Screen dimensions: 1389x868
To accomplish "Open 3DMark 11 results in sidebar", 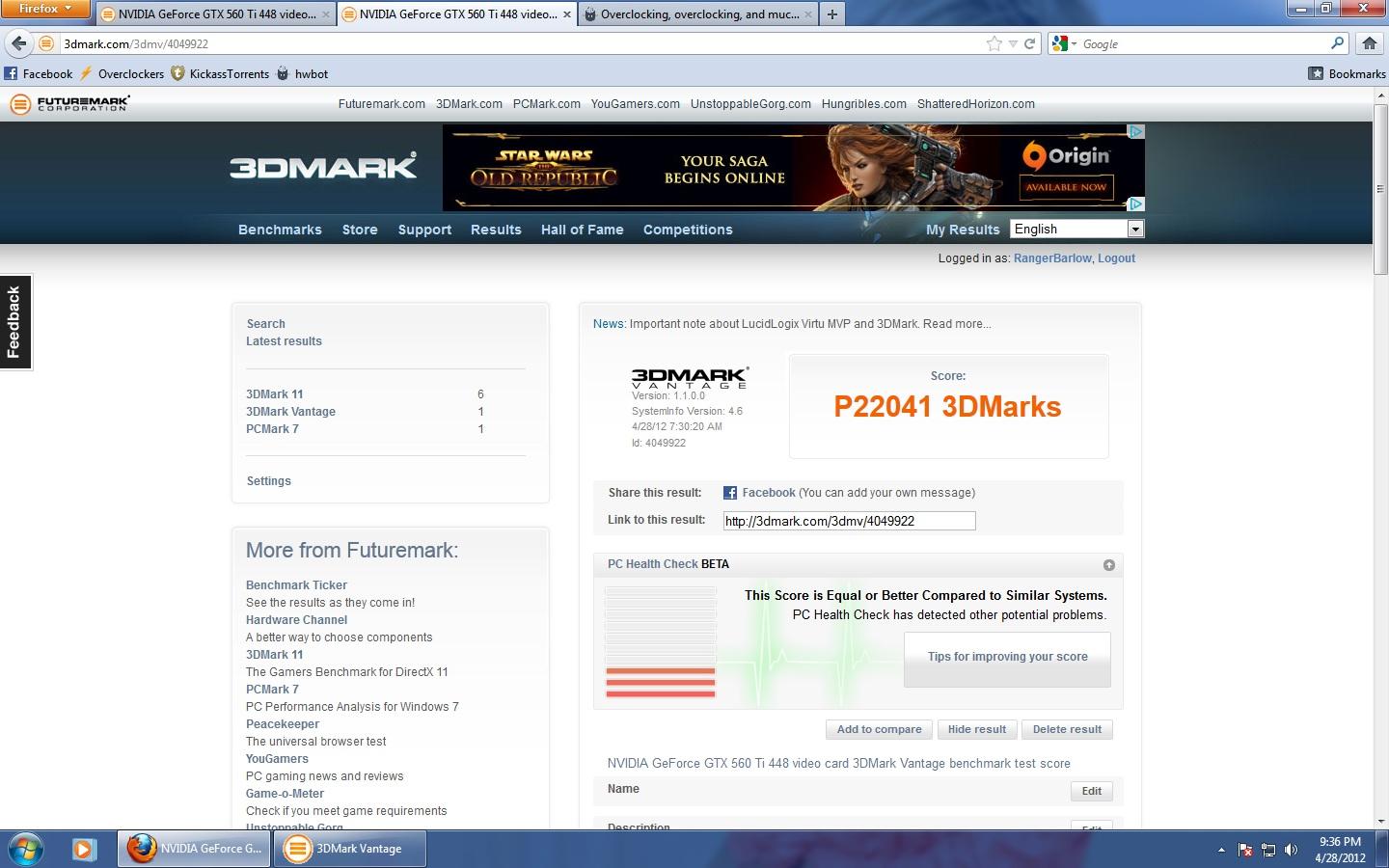I will (274, 394).
